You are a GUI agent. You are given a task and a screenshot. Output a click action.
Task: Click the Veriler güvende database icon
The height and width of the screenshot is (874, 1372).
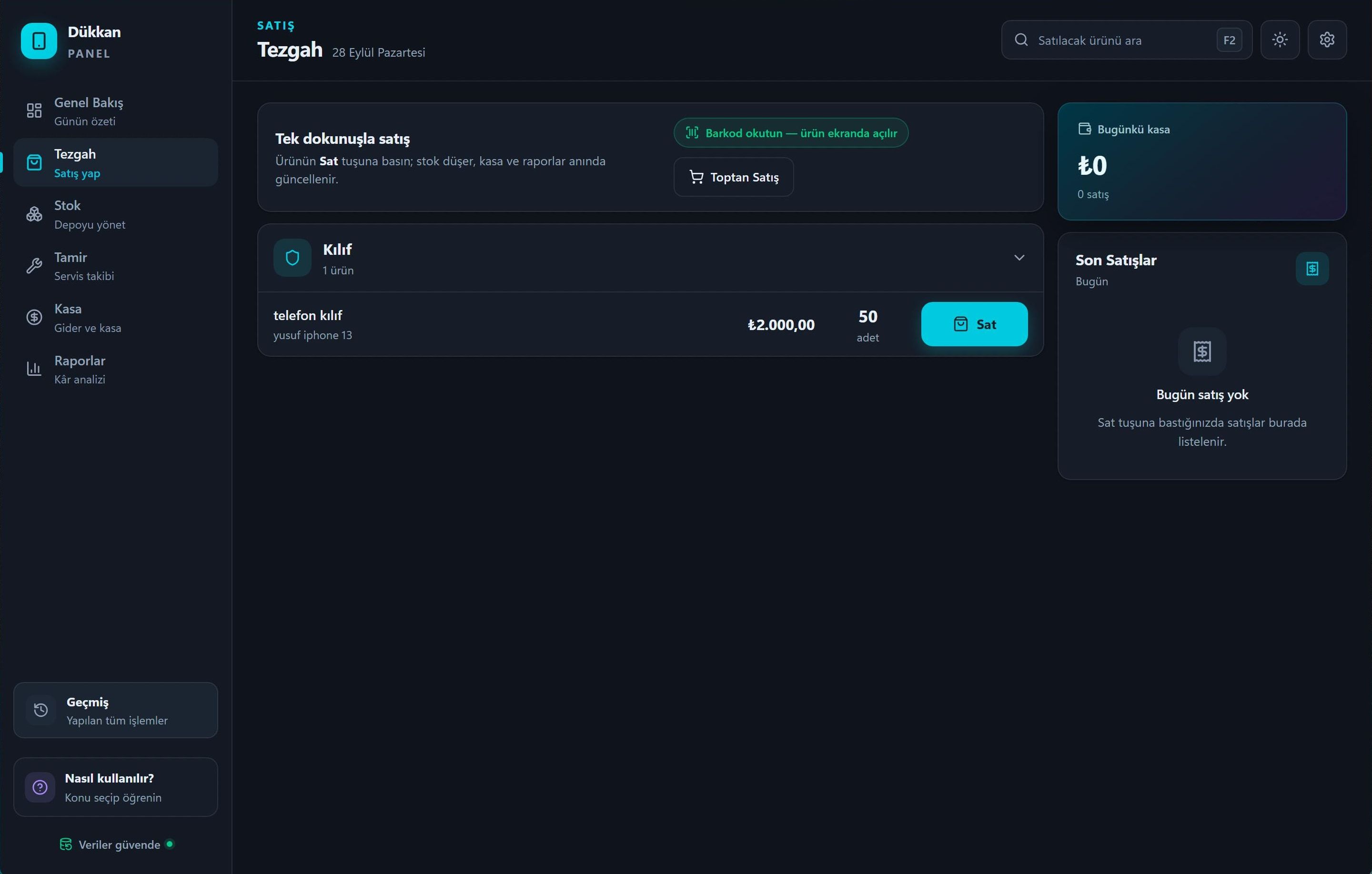click(x=66, y=844)
